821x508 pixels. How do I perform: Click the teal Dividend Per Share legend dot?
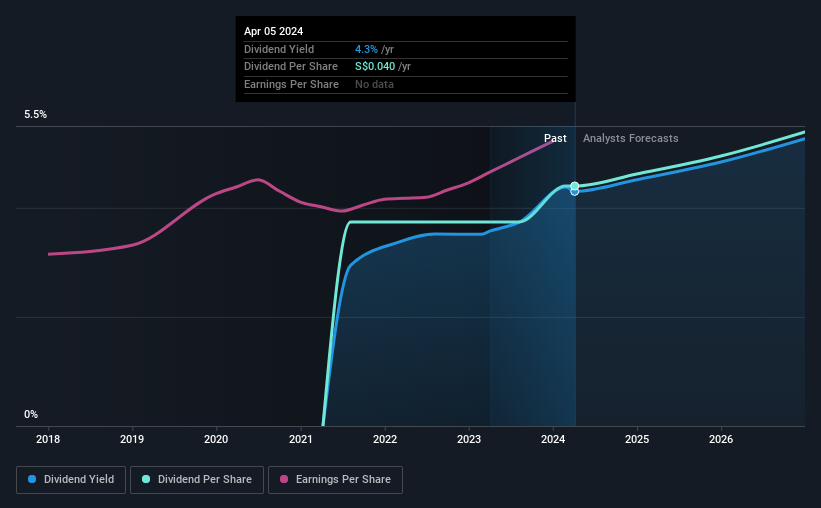coord(146,479)
